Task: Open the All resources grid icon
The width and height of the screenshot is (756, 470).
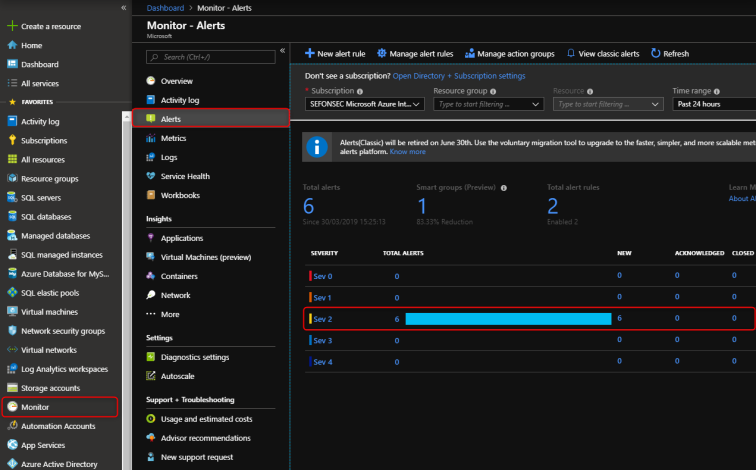Action: pos(12,159)
